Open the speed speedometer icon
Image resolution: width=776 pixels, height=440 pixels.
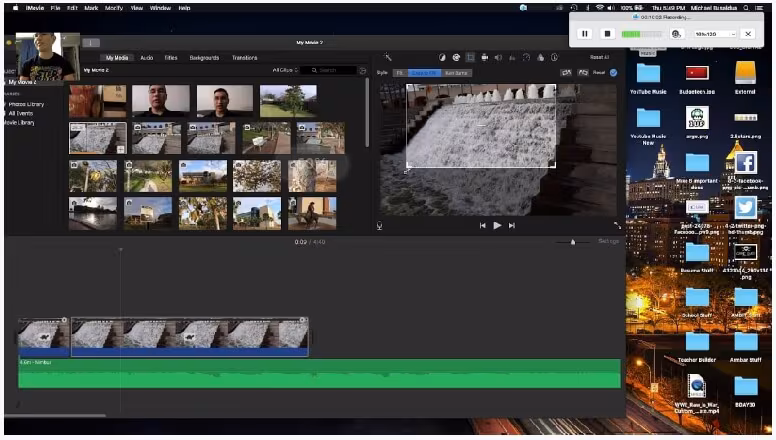(x=527, y=57)
